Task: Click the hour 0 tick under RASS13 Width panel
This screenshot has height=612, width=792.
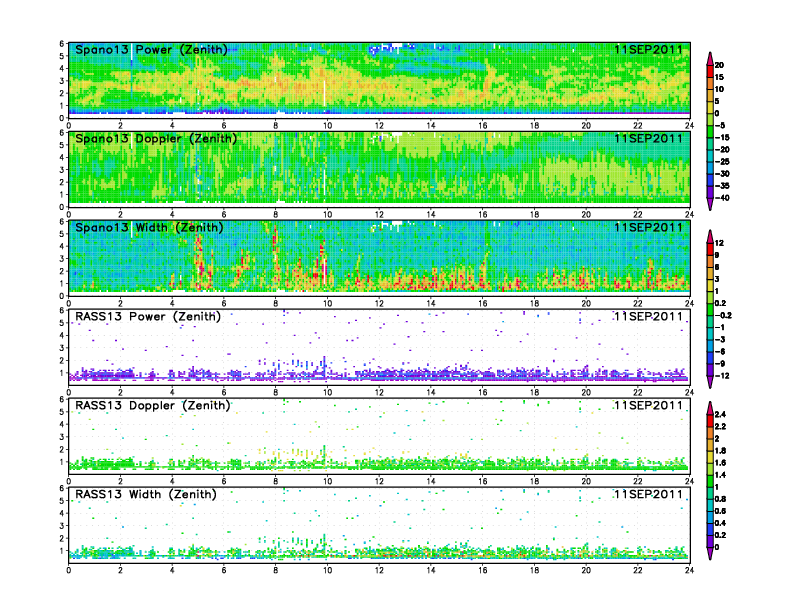Action: 69,570
